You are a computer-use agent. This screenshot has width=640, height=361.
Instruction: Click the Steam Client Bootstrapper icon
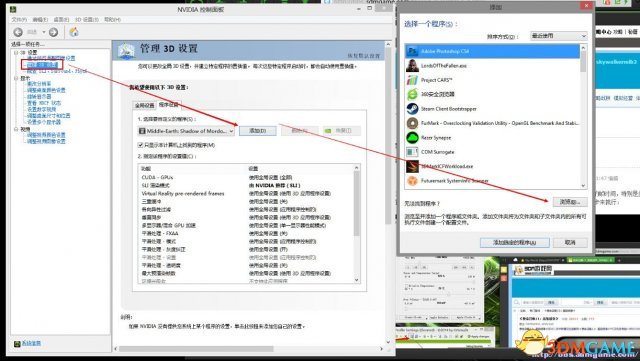[412, 109]
